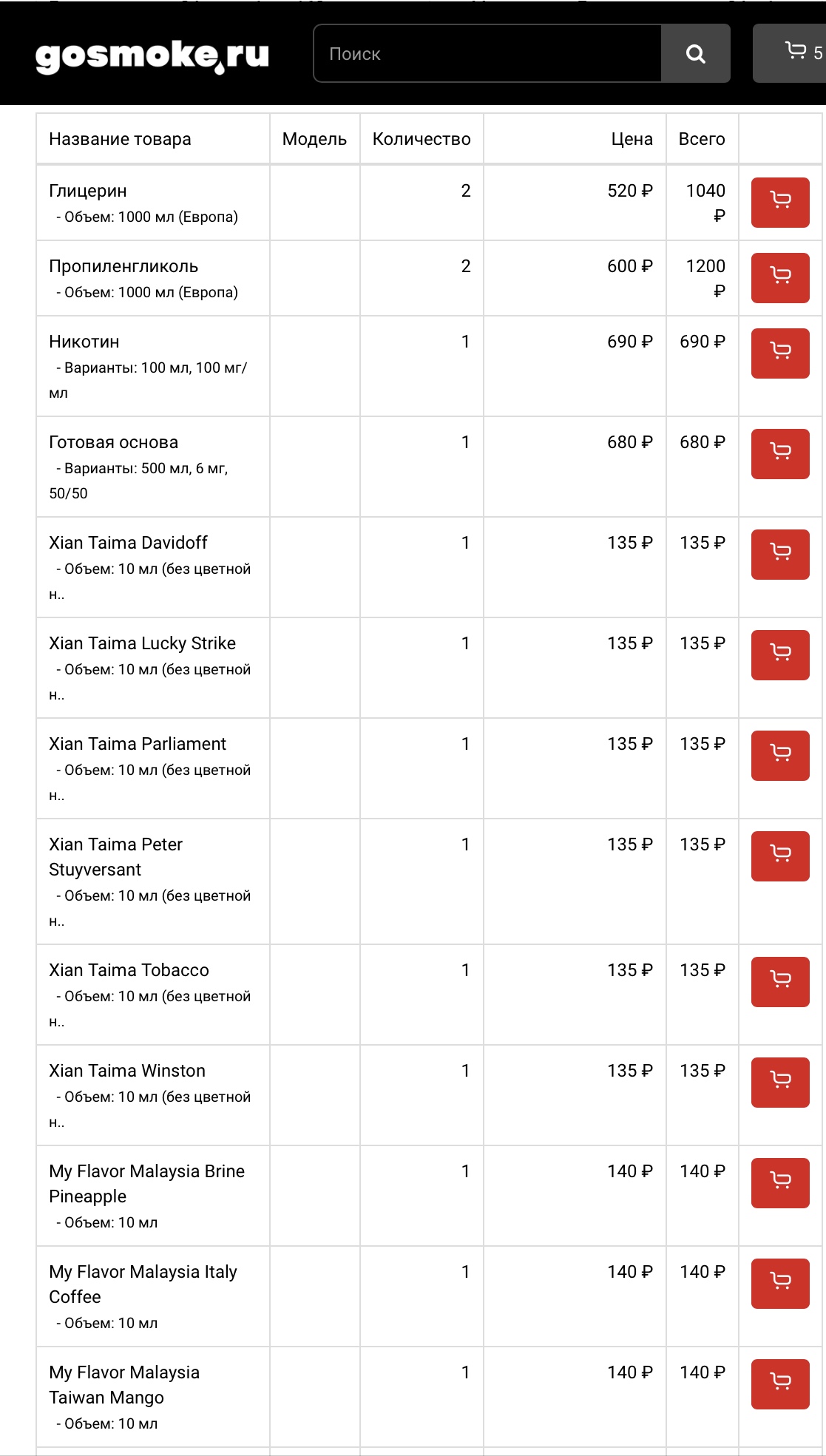Open Xian Taima Winston product link
This screenshot has width=826, height=1456.
coord(127,1071)
